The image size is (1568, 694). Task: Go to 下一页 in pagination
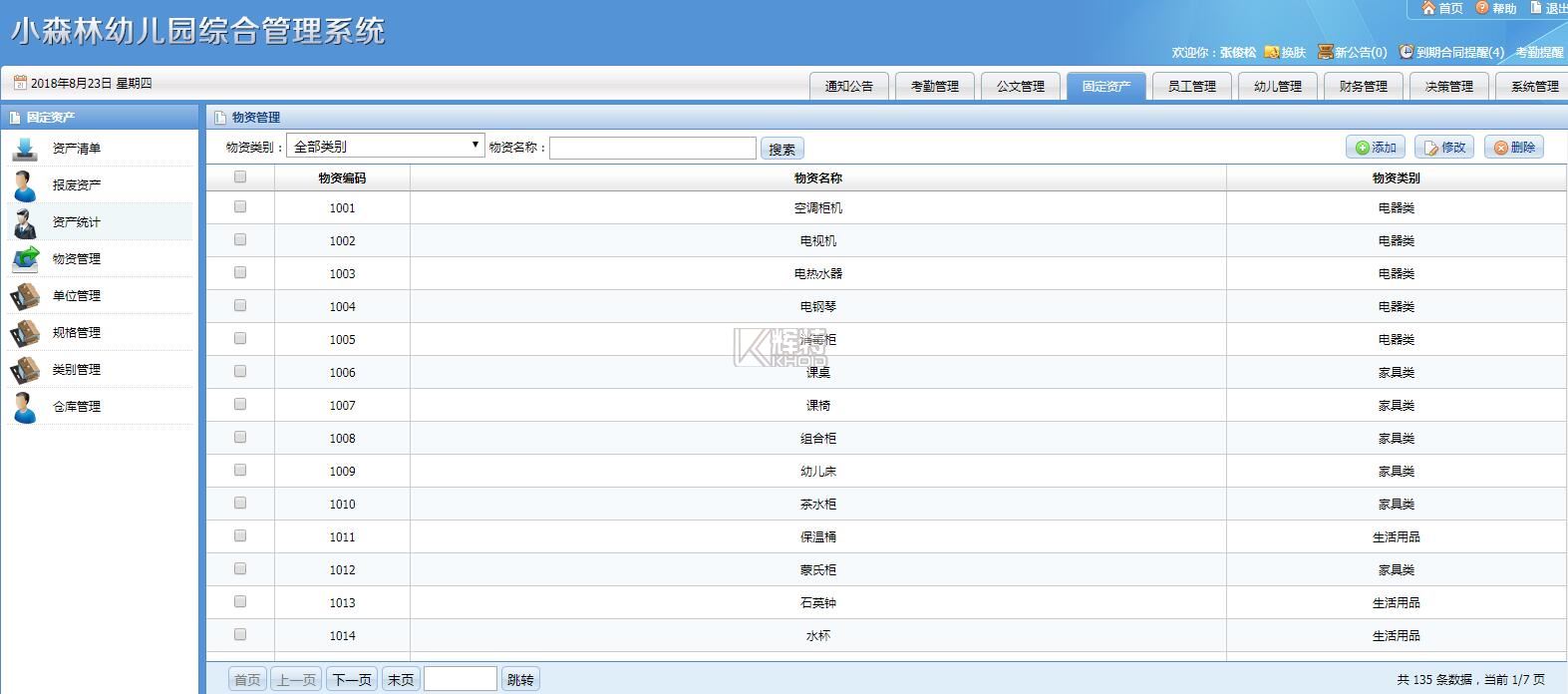[352, 680]
